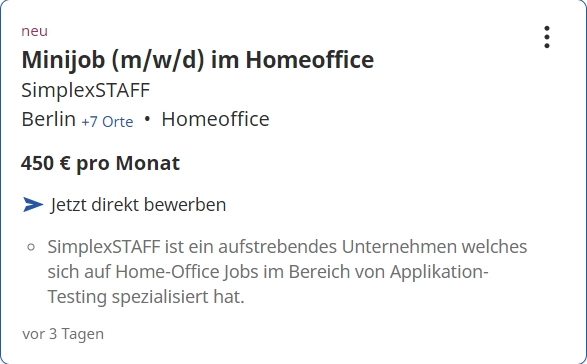Click the word Monat in the salary line
587x364 pixels.
coord(148,163)
